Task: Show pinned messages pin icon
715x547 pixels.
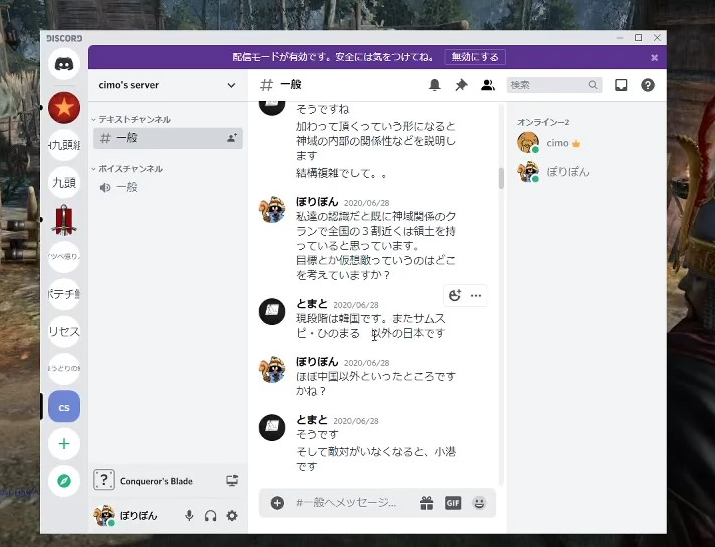Action: pyautogui.click(x=461, y=85)
